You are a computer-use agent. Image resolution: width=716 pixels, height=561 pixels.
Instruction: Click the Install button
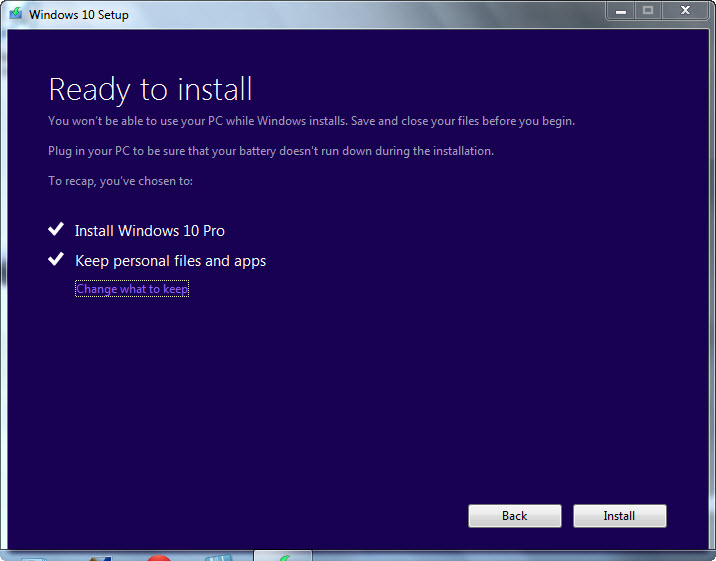[x=620, y=516]
